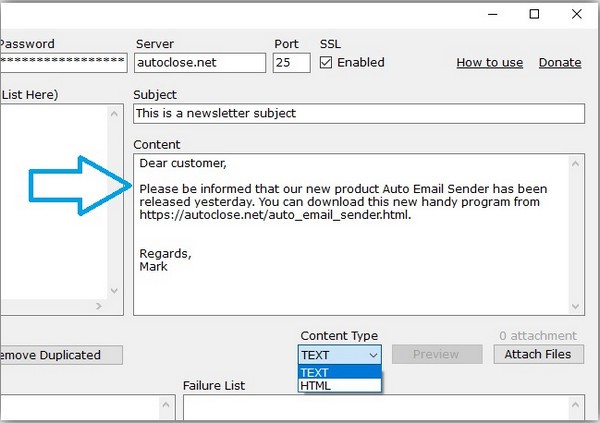600x423 pixels.
Task: Click the Donate link
Action: [x=559, y=62]
